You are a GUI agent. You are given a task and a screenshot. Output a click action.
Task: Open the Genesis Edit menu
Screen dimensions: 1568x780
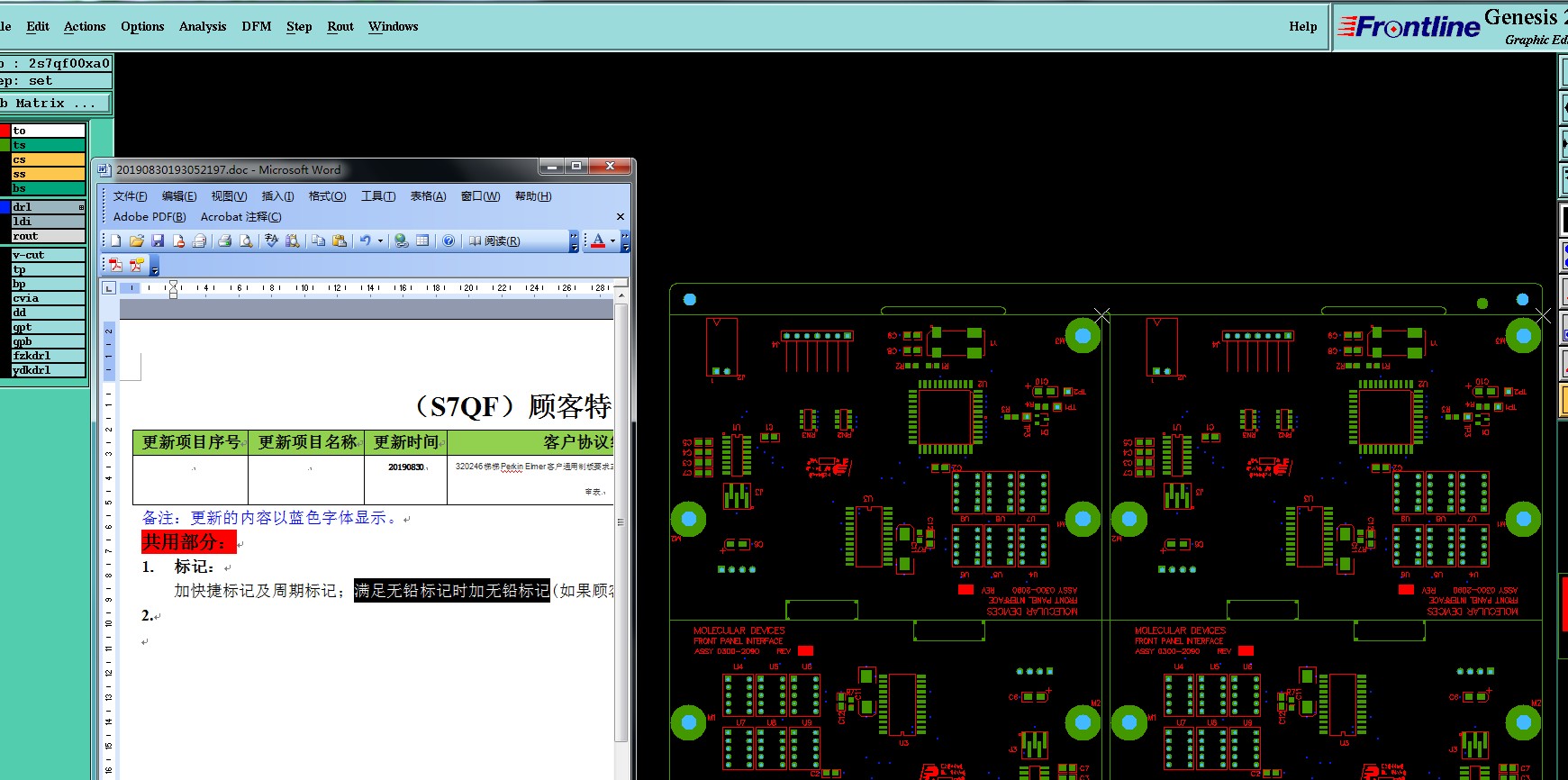(x=38, y=26)
